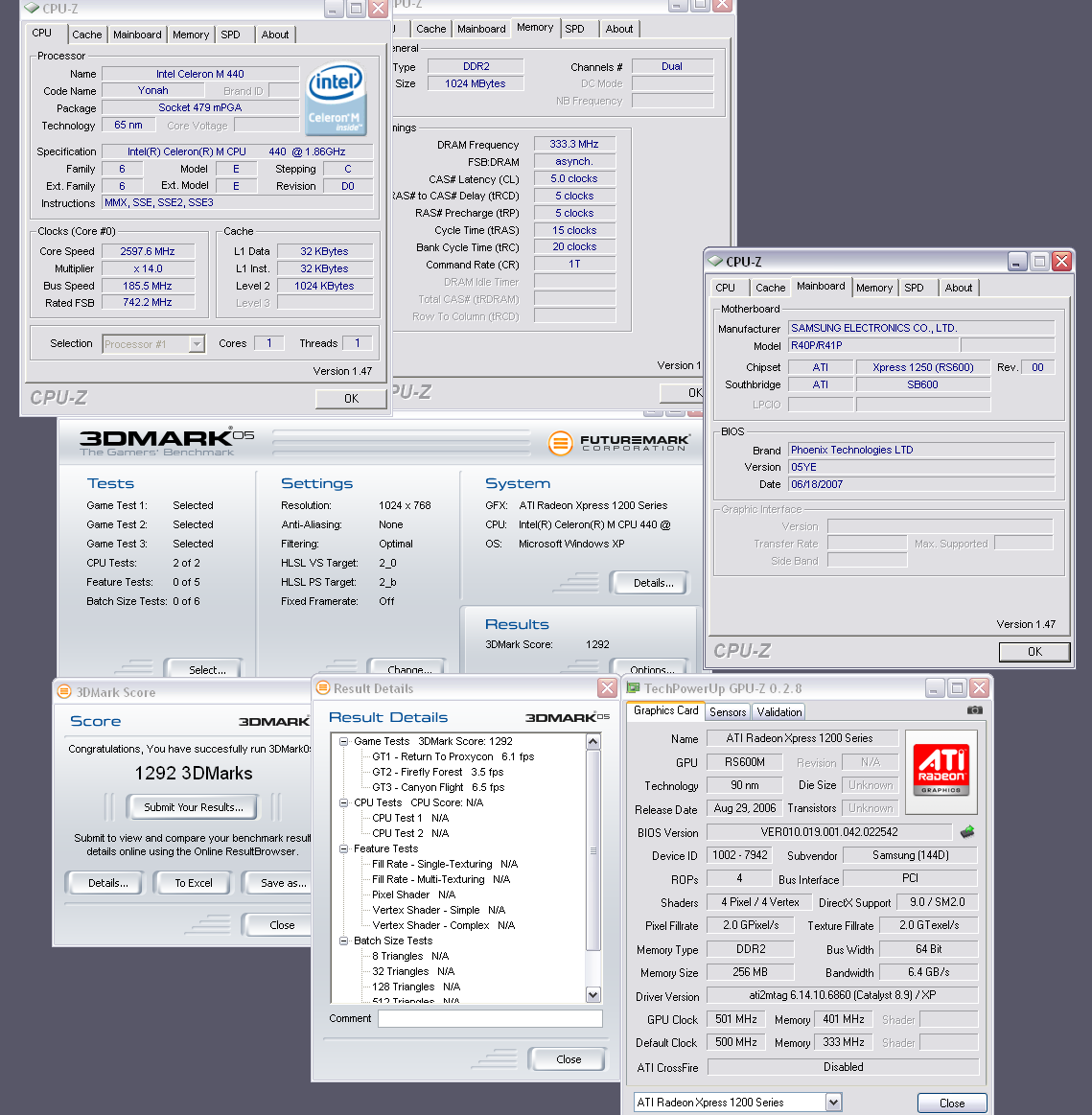The width and height of the screenshot is (1092, 1115).
Task: Click the System Details... button in 3DMark05
Action: [x=653, y=583]
